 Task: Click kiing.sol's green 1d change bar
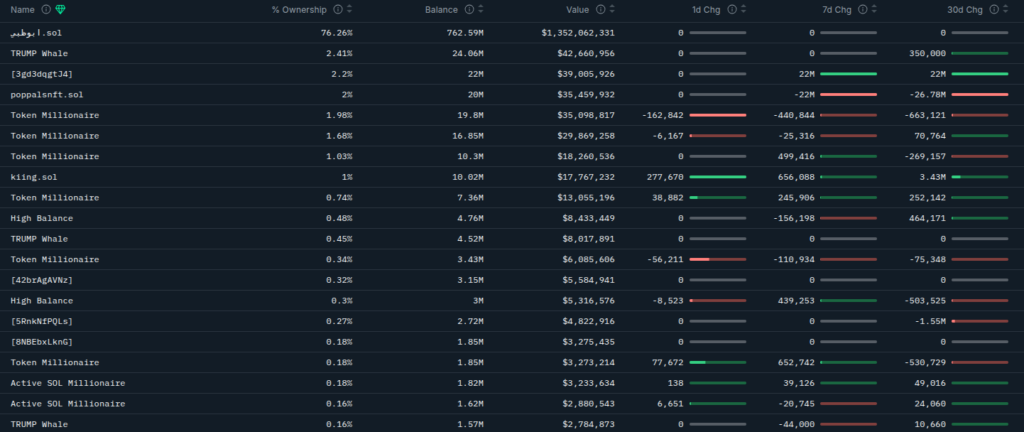pyautogui.click(x=718, y=177)
